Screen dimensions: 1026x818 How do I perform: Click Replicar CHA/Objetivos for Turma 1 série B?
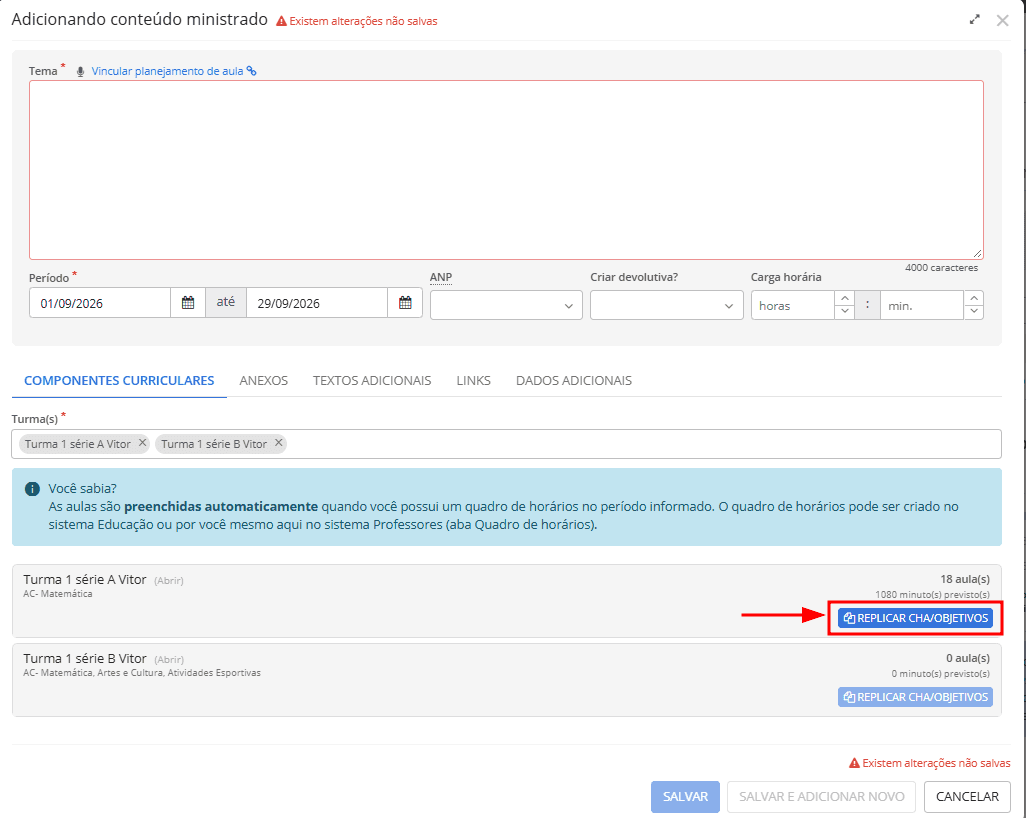point(915,698)
